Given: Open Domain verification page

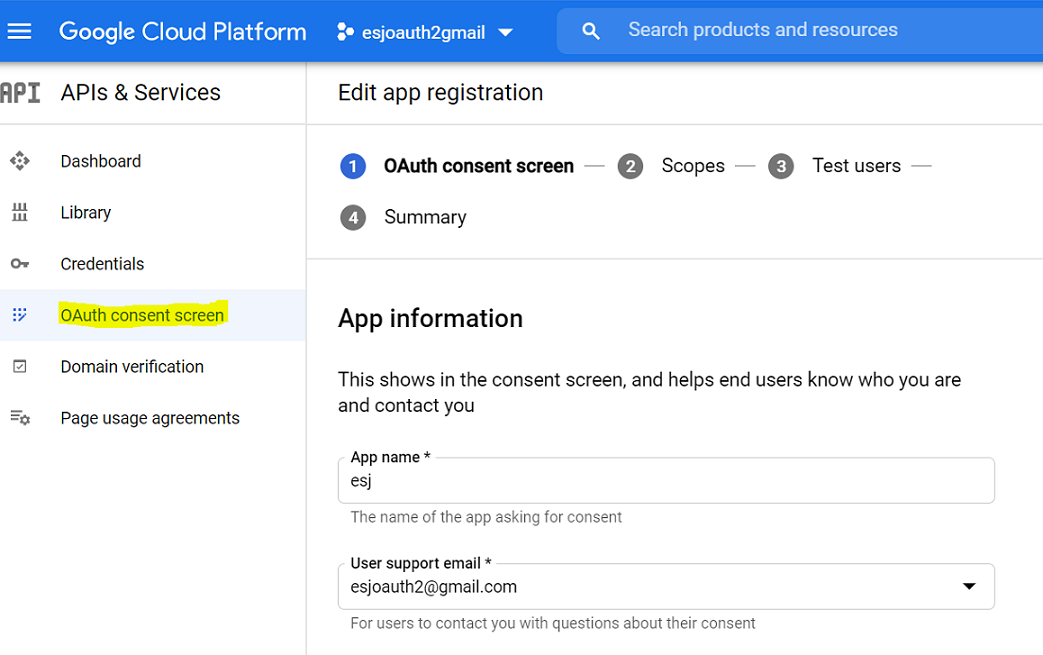Looking at the screenshot, I should click(x=132, y=367).
